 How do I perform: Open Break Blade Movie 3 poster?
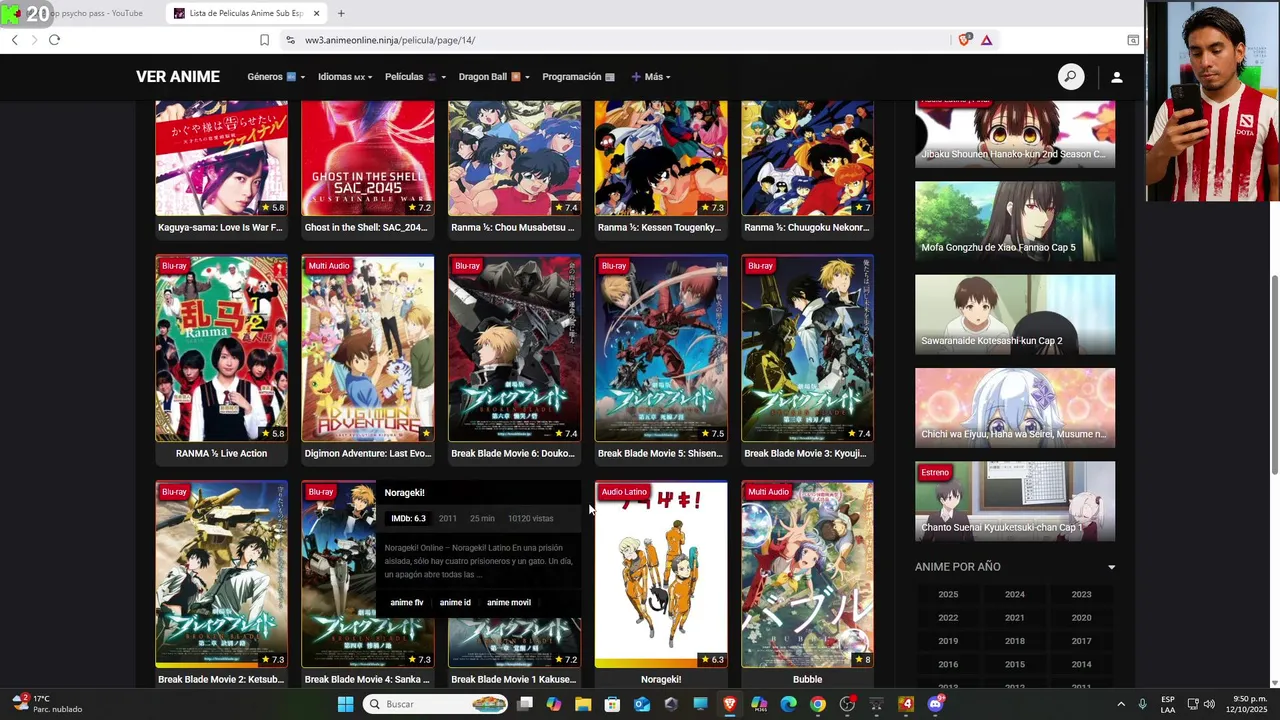coord(807,348)
